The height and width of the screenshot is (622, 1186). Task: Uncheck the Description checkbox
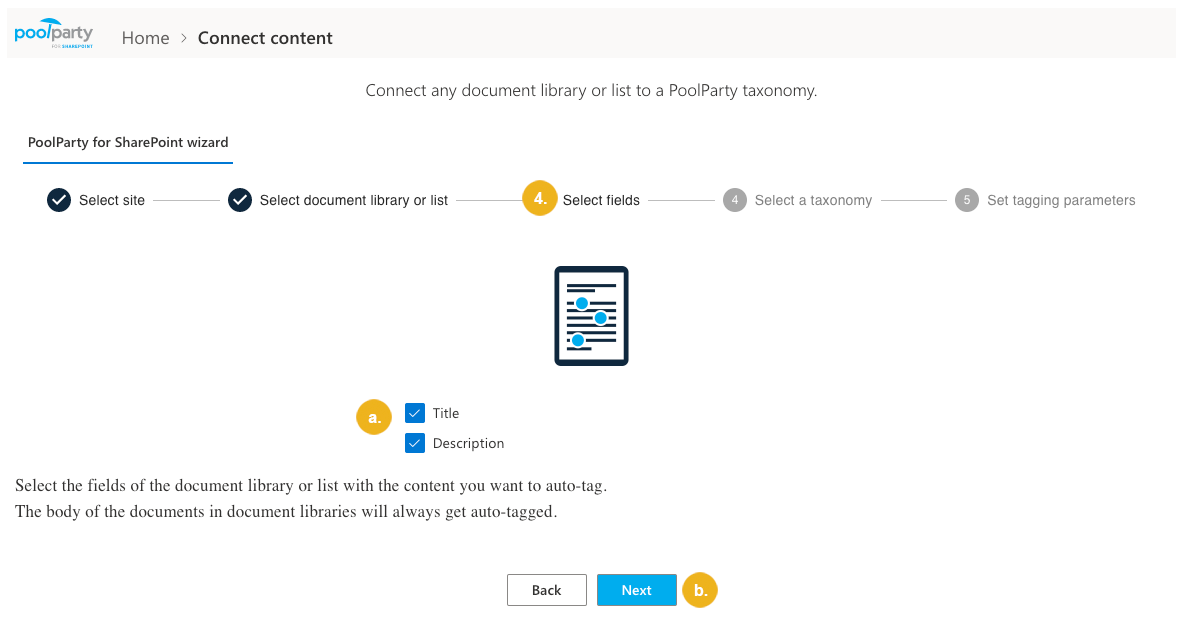[x=415, y=443]
